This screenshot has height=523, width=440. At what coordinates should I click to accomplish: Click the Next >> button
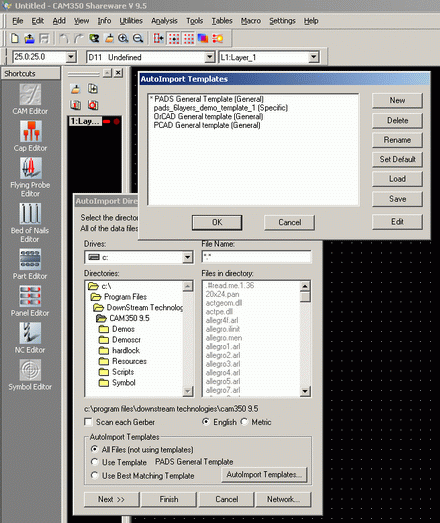coord(111,499)
